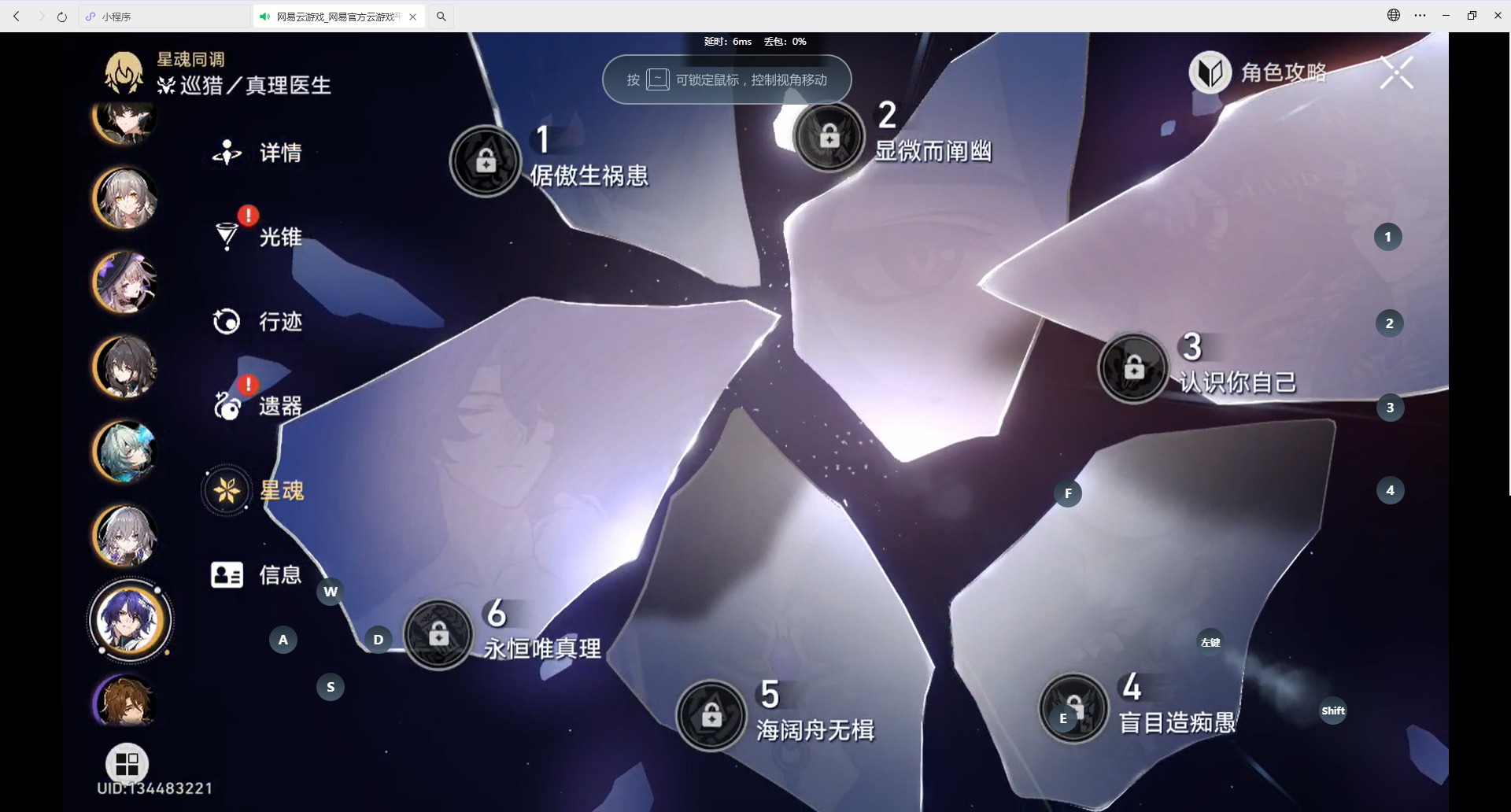Click the mouse-lock hint banner
This screenshot has height=812, width=1511.
click(726, 79)
